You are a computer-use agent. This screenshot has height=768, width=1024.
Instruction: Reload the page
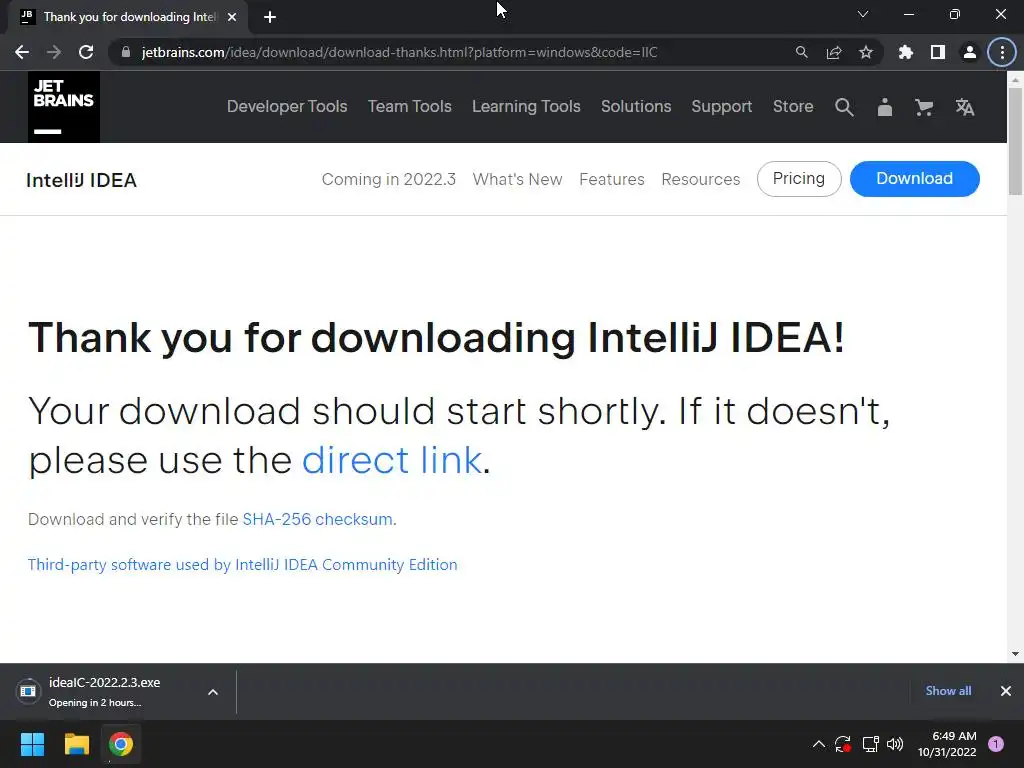pos(86,52)
